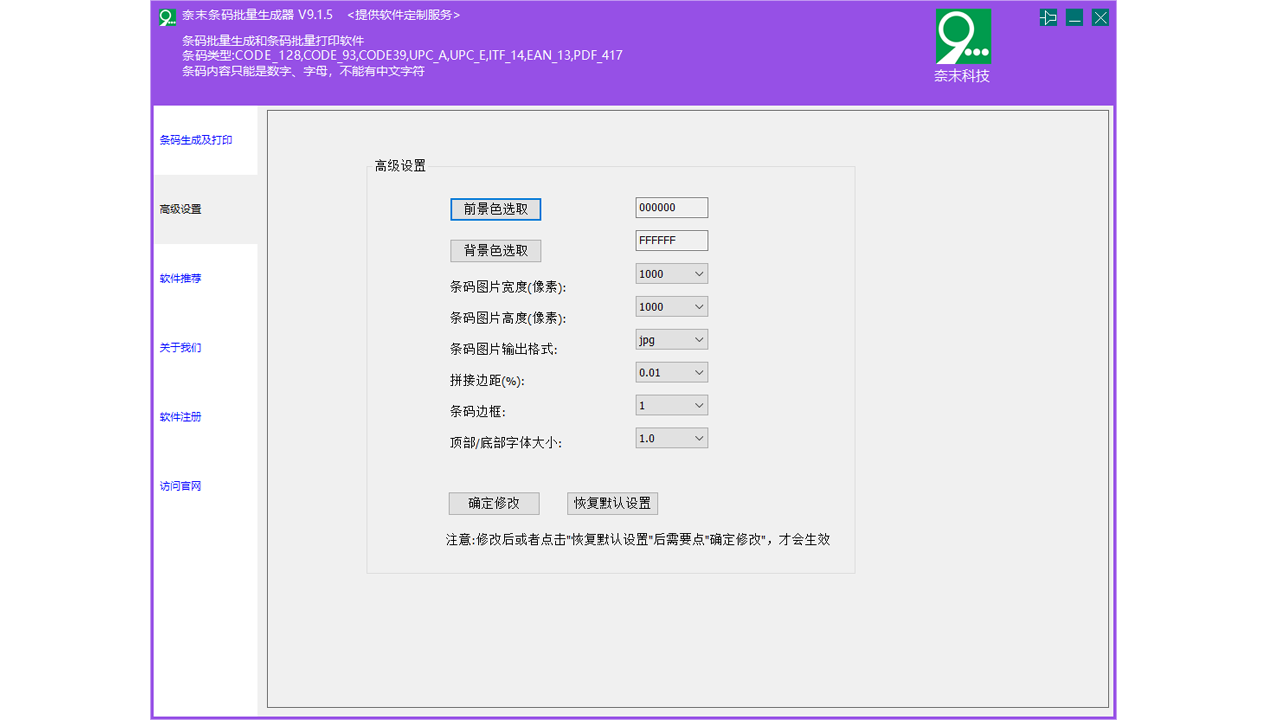Screen dimensions: 1280x720
Task: Click the 000000 foreground color field
Action: (671, 207)
